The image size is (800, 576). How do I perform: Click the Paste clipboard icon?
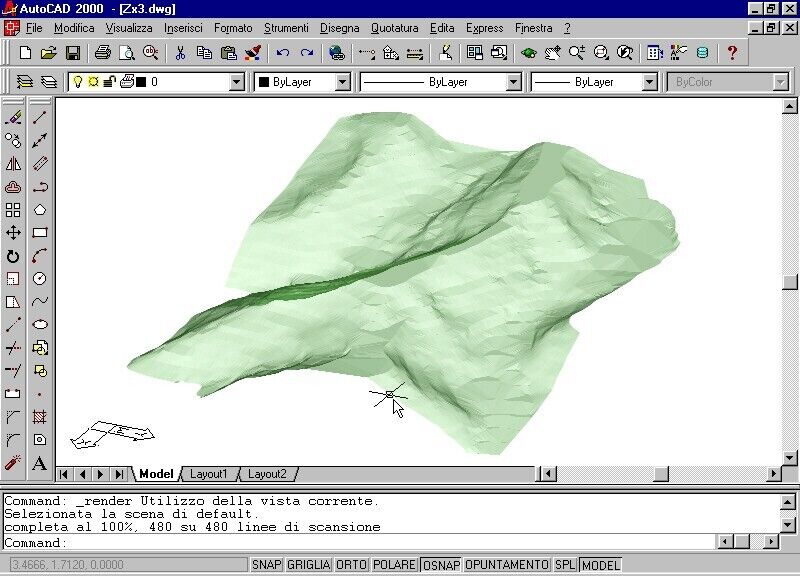pyautogui.click(x=229, y=53)
